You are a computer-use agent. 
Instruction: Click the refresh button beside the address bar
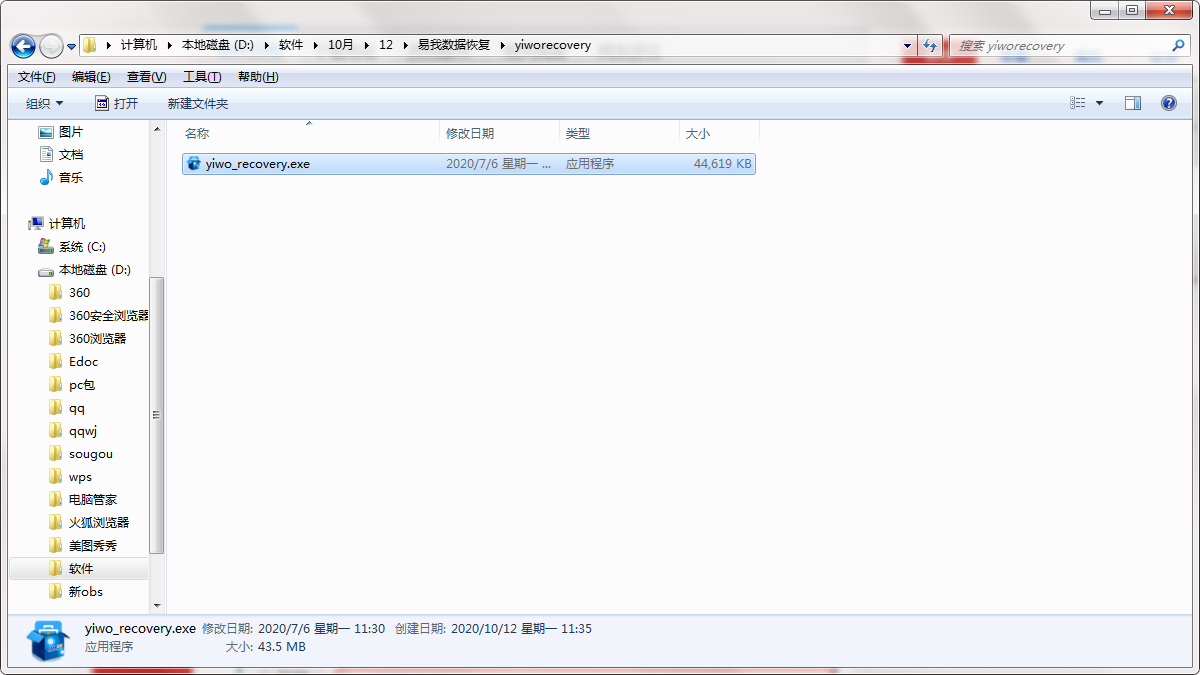(x=931, y=46)
